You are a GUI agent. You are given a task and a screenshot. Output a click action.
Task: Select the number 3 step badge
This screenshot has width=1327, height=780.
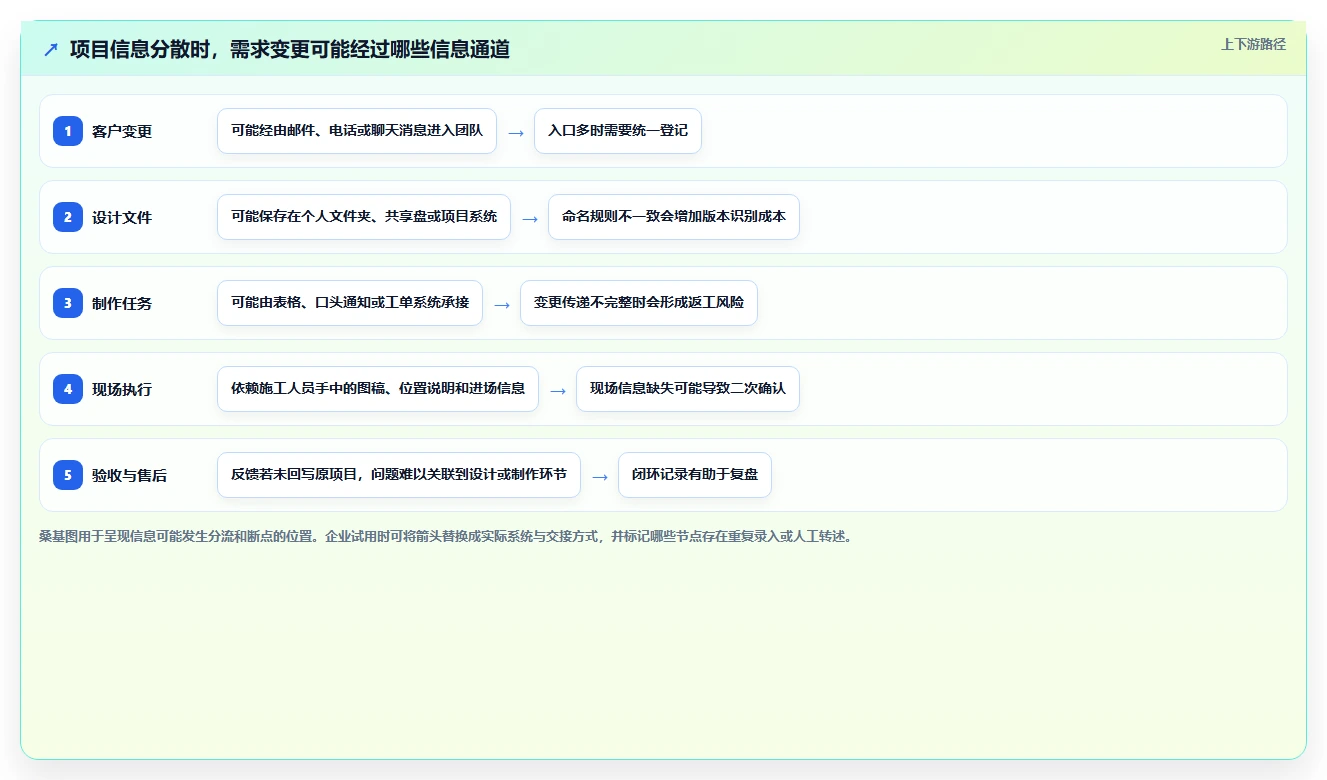tap(68, 303)
